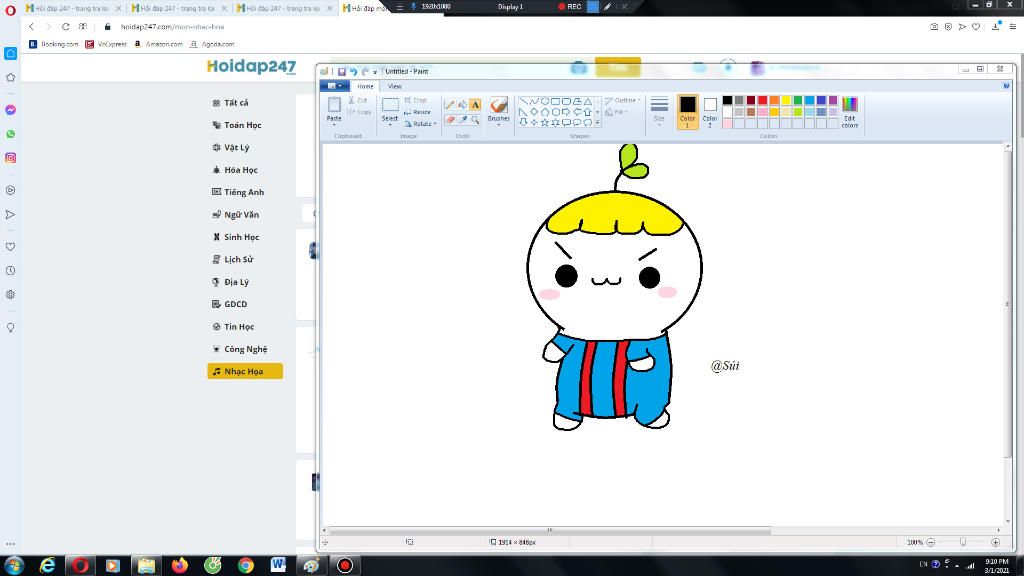Open the Rotate dropdown menu
Viewport: 1024px width, 576px height.
(420, 123)
